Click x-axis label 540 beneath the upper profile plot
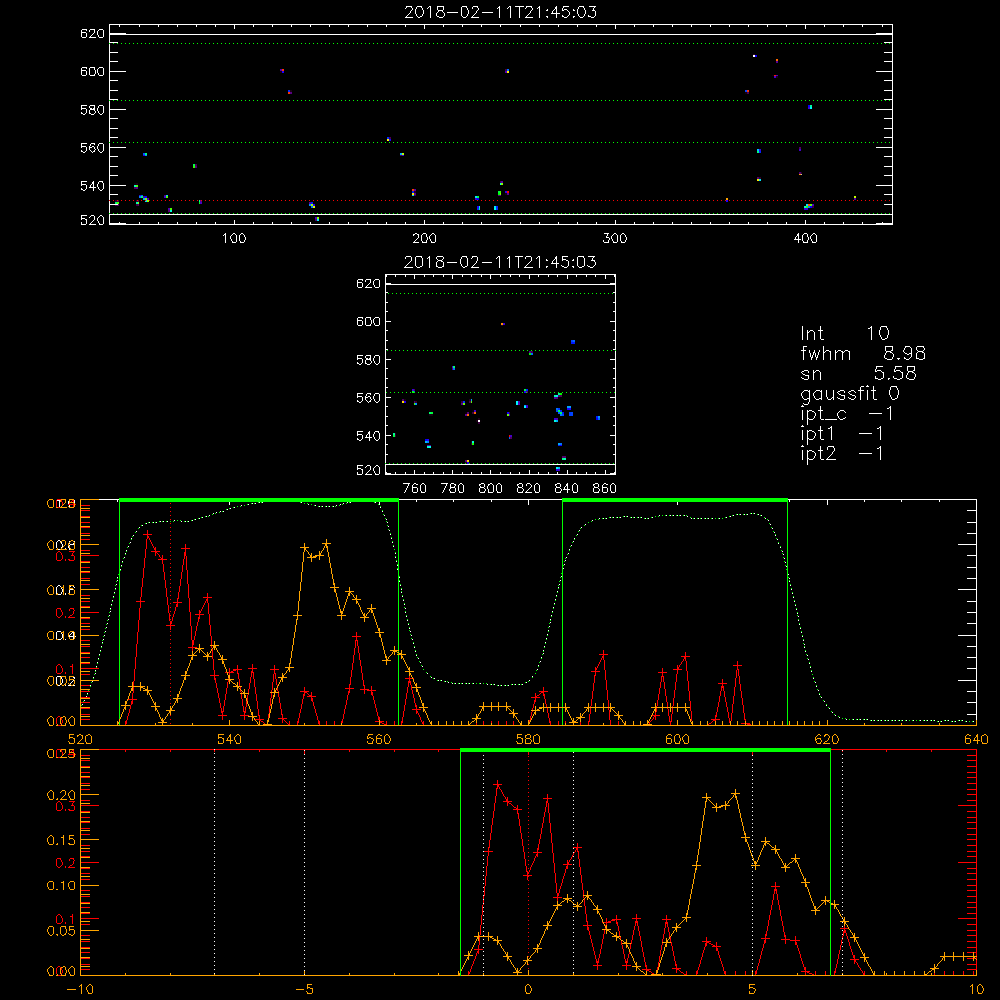The image size is (1000, 1000). [x=230, y=740]
